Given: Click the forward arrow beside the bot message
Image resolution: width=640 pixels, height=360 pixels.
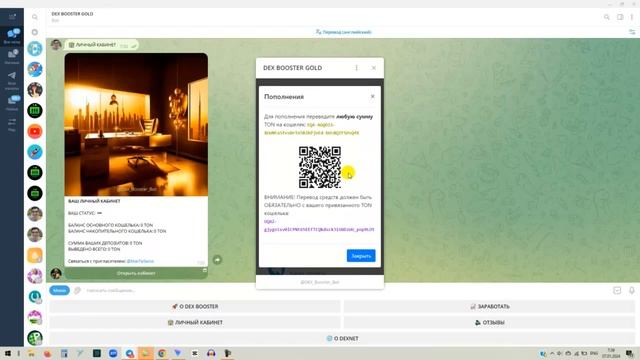Looking at the screenshot, I should tap(217, 260).
